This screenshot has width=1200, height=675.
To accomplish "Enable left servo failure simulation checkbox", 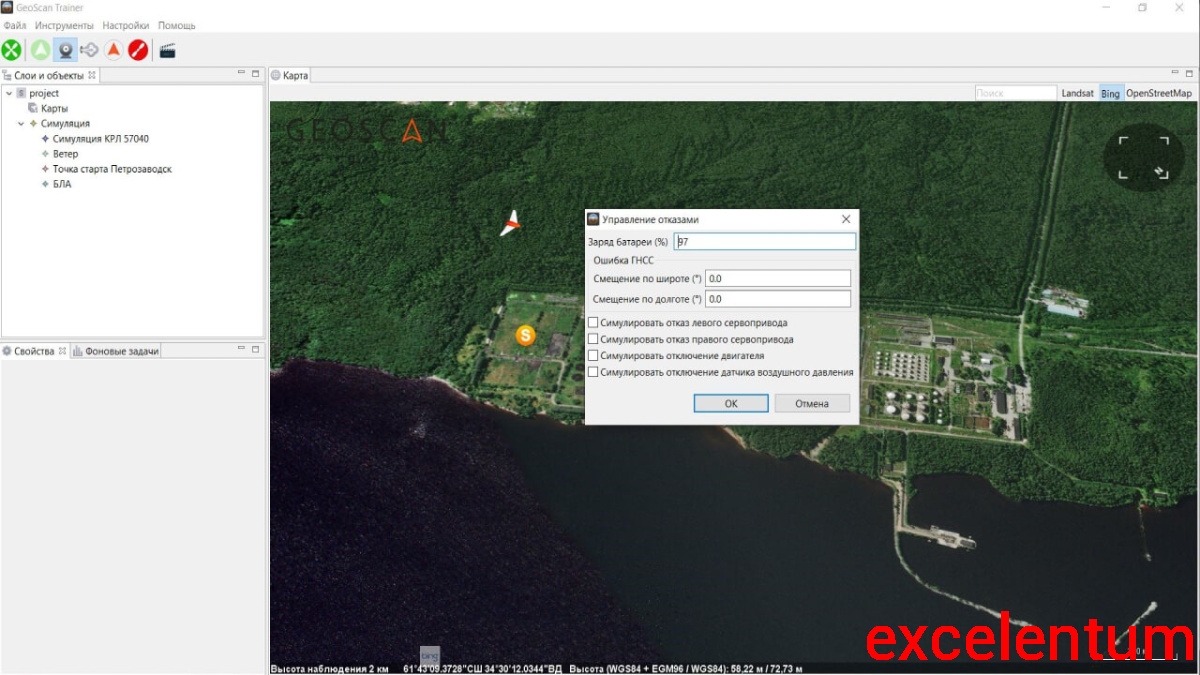I will 593,323.
